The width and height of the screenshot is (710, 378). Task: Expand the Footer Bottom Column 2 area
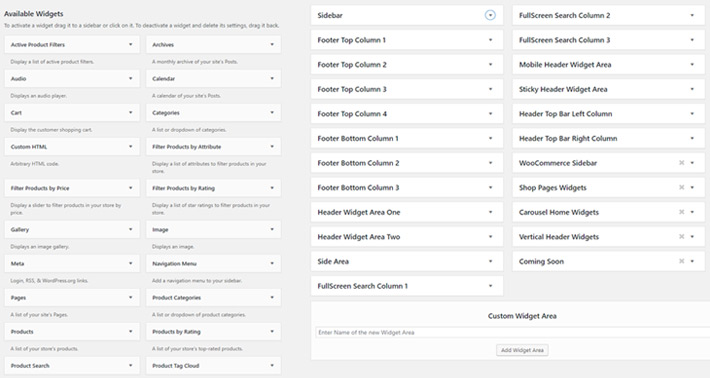tap(490, 163)
